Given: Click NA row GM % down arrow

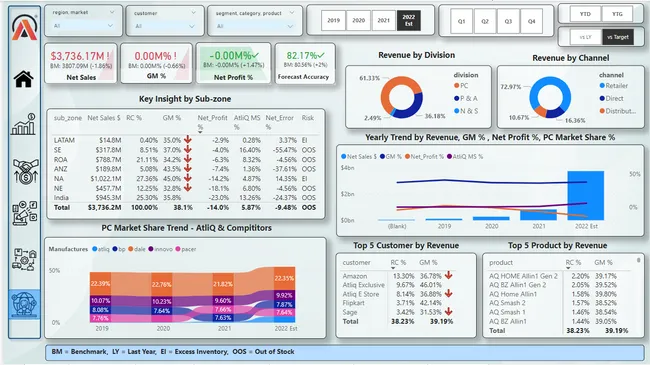Looking at the screenshot, I should click(x=187, y=178).
